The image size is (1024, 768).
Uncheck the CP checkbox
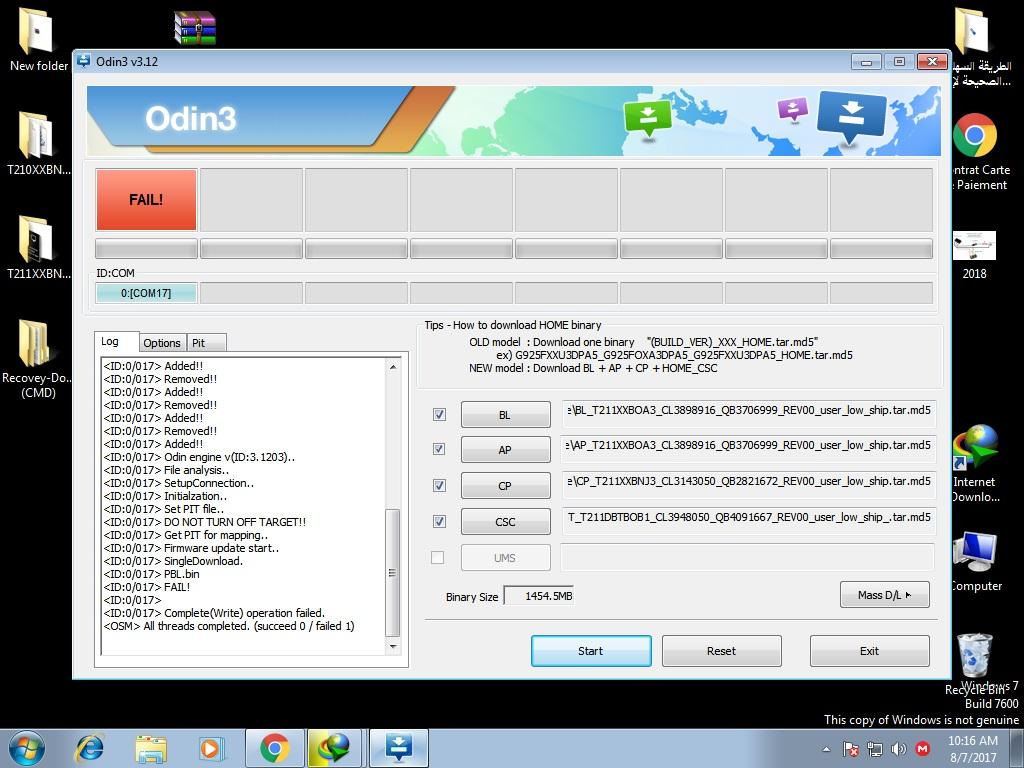pos(440,485)
